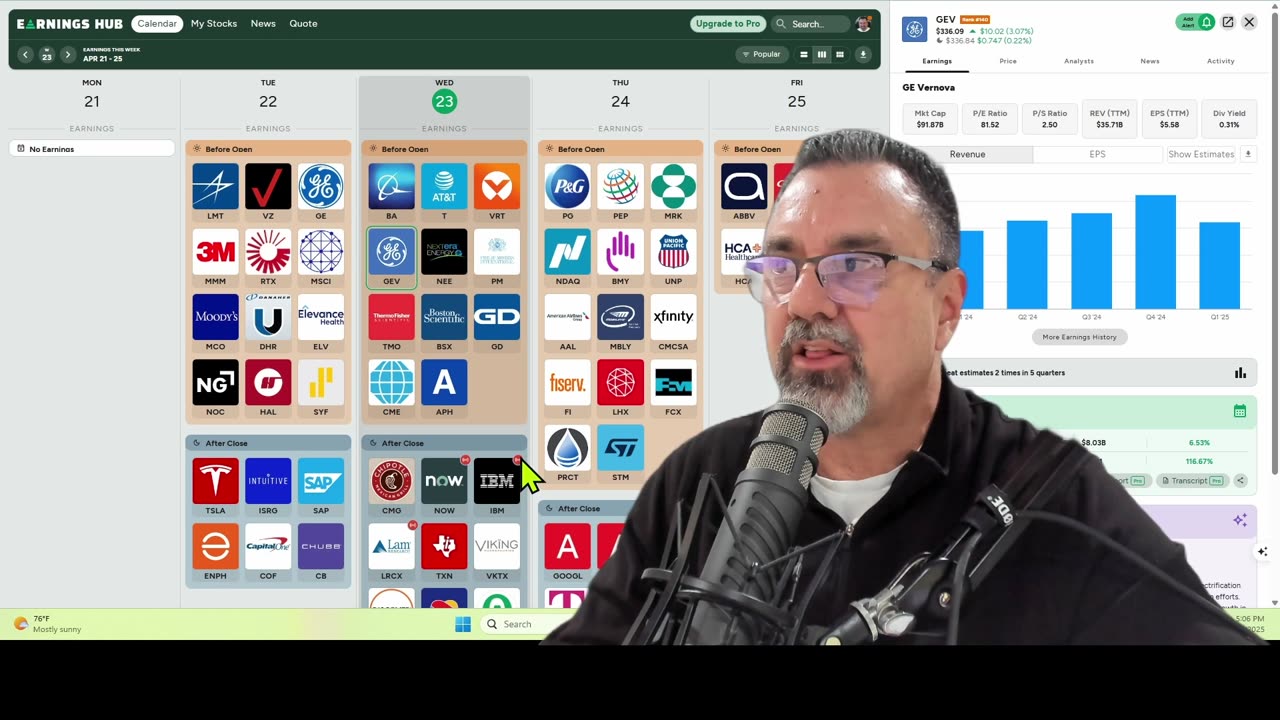1280x720 pixels.
Task: Switch to the Price tab for GEV
Action: pyautogui.click(x=1008, y=61)
